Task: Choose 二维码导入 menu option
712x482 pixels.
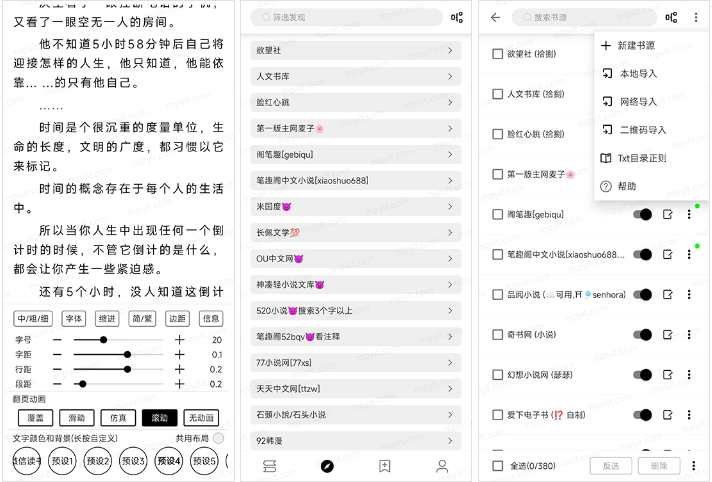Action: pos(642,130)
